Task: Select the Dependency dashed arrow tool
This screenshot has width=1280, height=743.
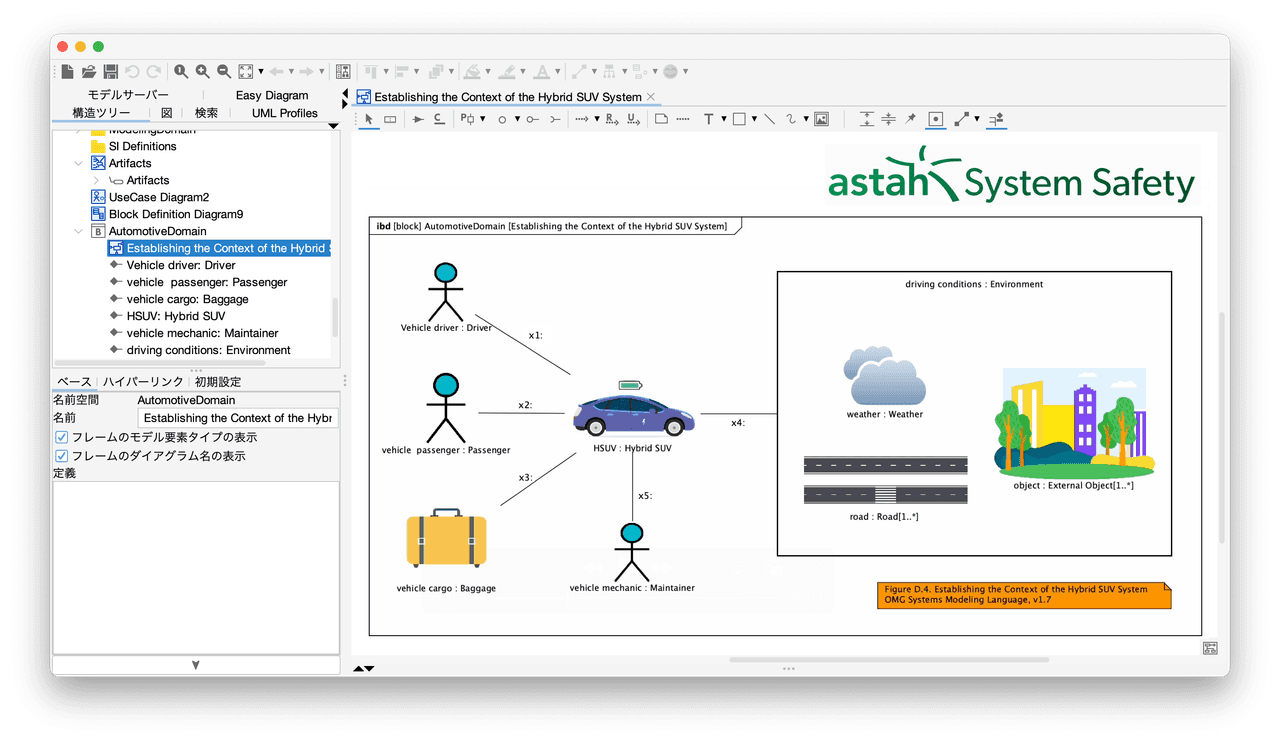Action: pos(582,119)
